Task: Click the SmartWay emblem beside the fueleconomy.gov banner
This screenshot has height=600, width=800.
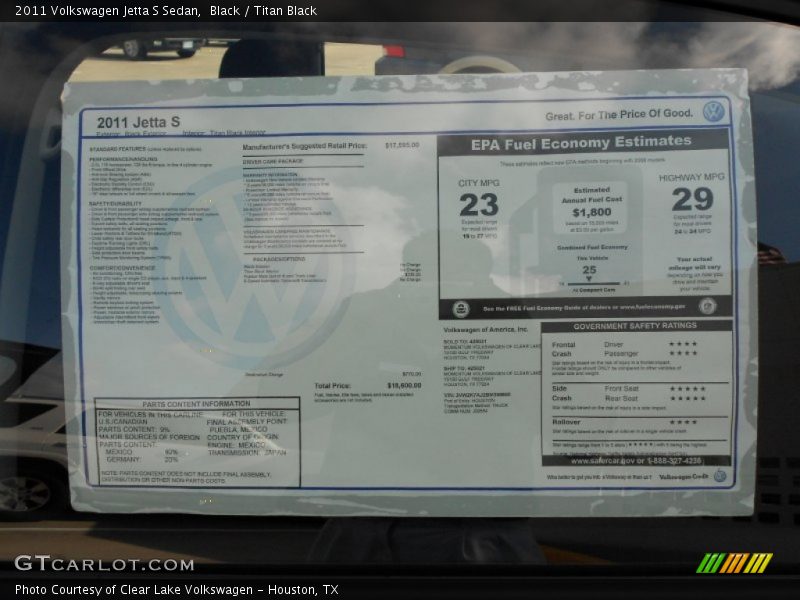Action: pos(708,307)
